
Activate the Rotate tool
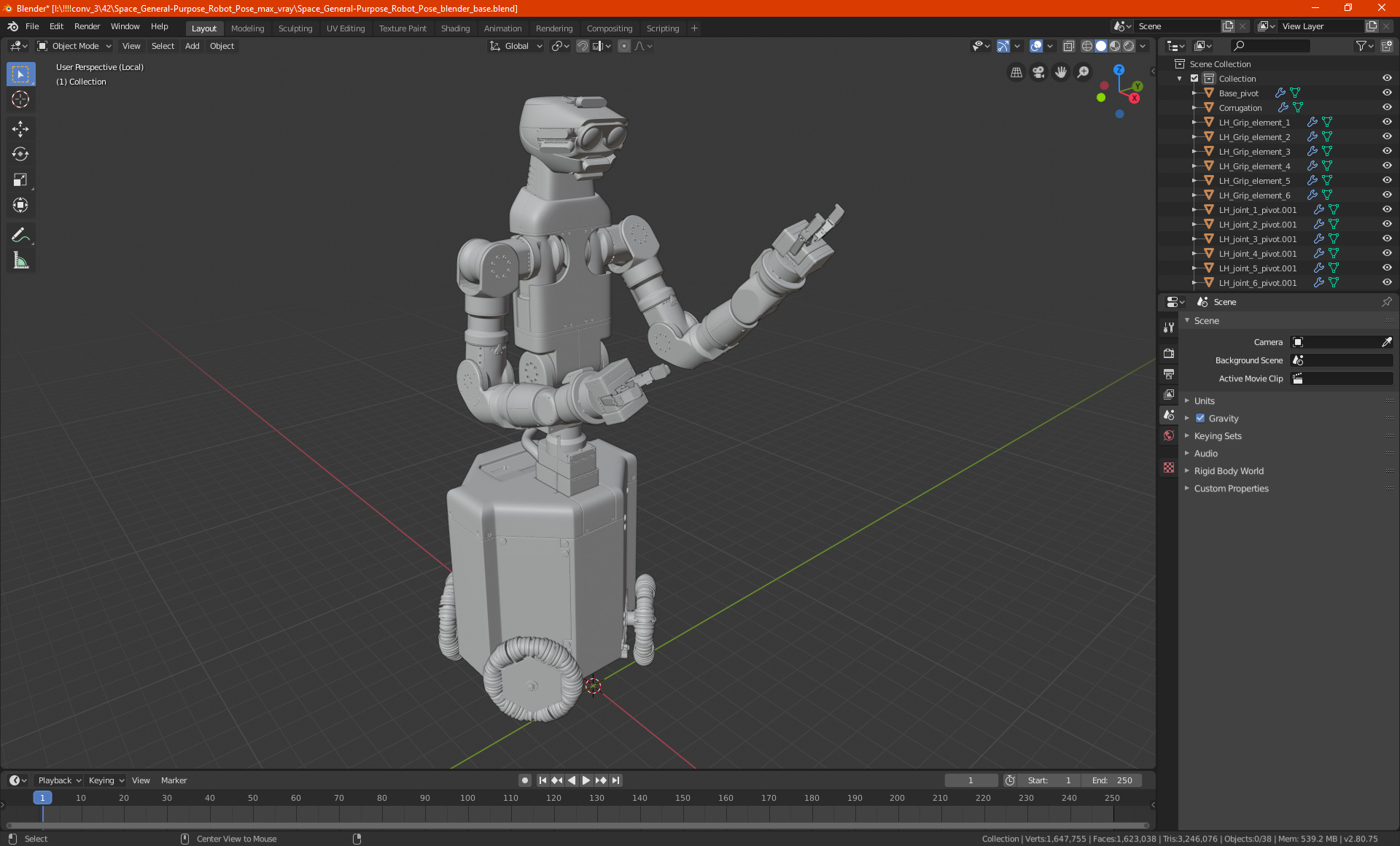coord(20,154)
